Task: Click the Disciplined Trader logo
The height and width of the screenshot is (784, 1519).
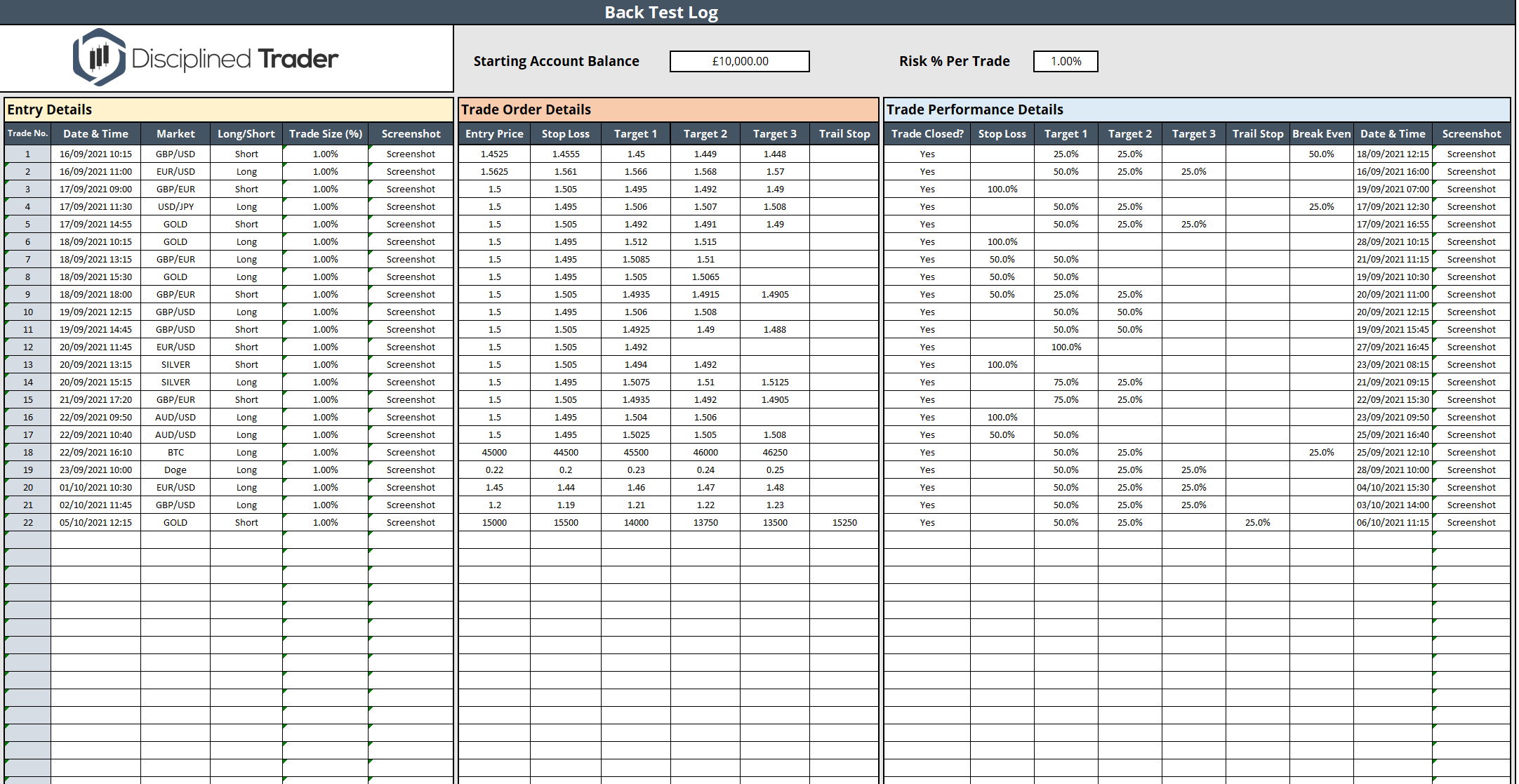Action: click(x=206, y=58)
